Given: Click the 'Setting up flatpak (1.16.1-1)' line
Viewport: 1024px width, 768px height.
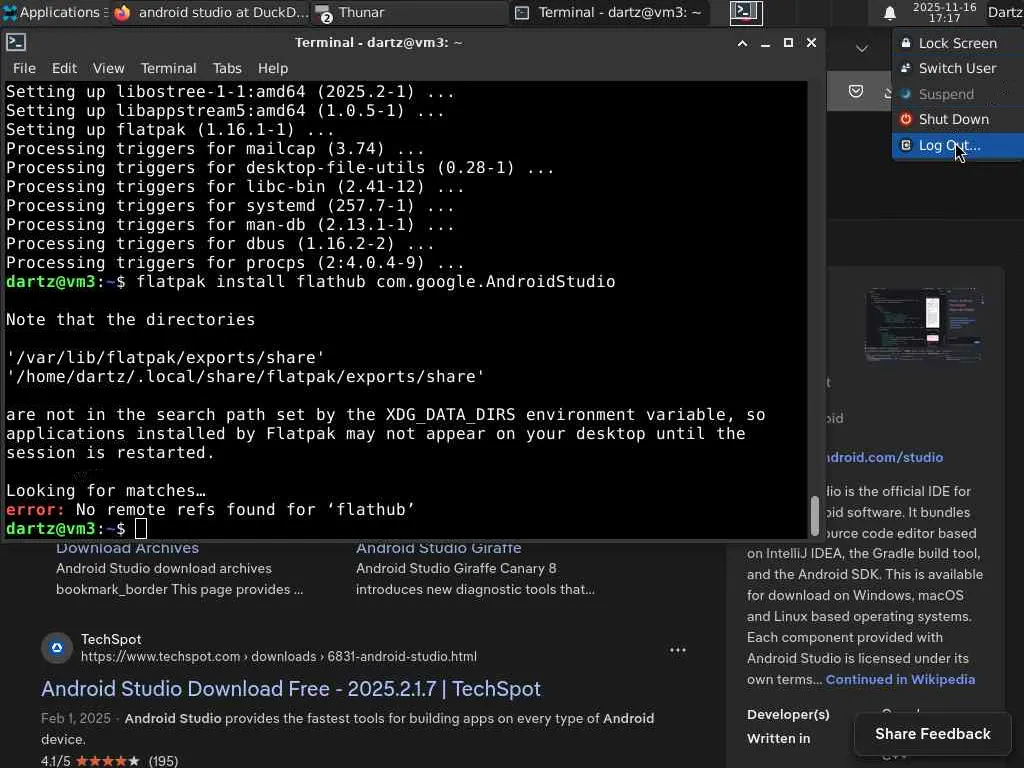Looking at the screenshot, I should click(170, 129).
